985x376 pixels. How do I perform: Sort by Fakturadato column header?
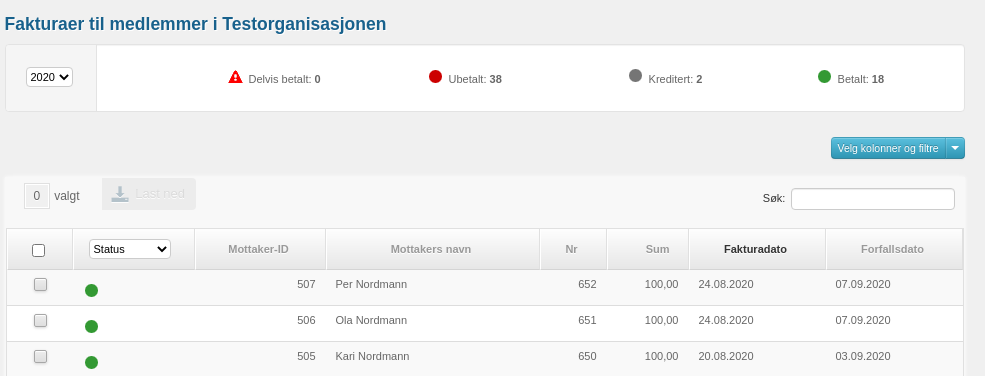[x=755, y=249]
